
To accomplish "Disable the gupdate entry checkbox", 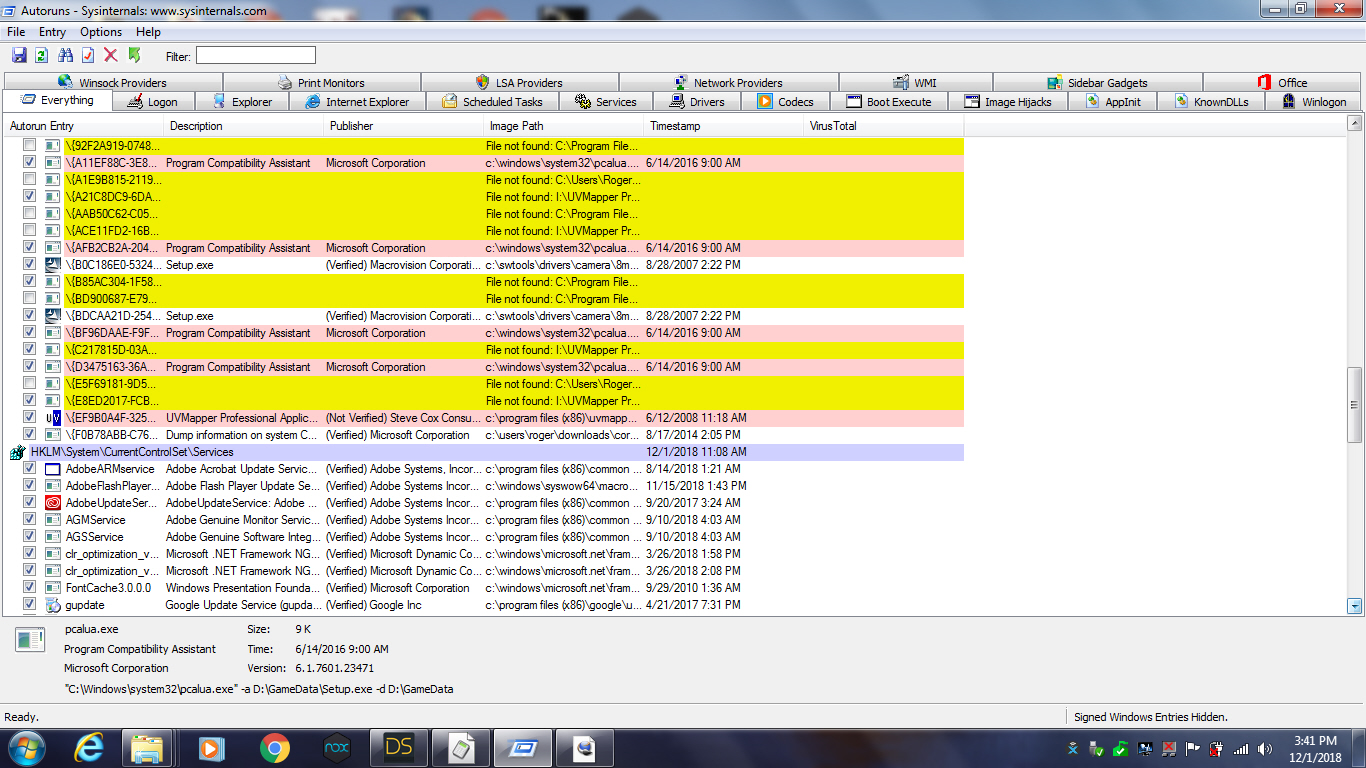I will (30, 605).
